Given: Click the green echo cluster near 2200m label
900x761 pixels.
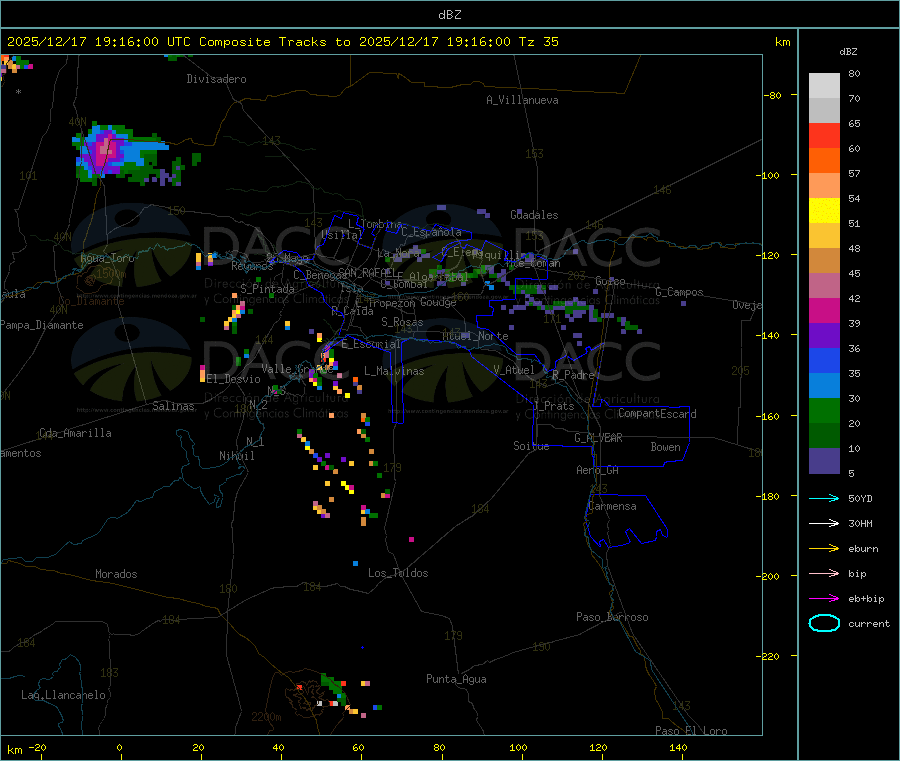Looking at the screenshot, I should 333,689.
